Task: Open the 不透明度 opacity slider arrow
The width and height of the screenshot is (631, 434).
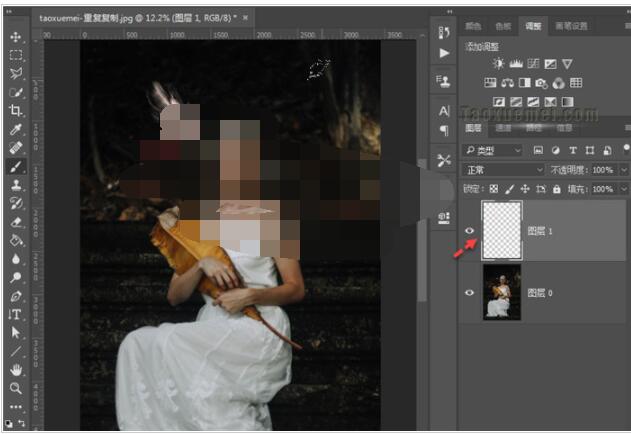Action: (624, 170)
